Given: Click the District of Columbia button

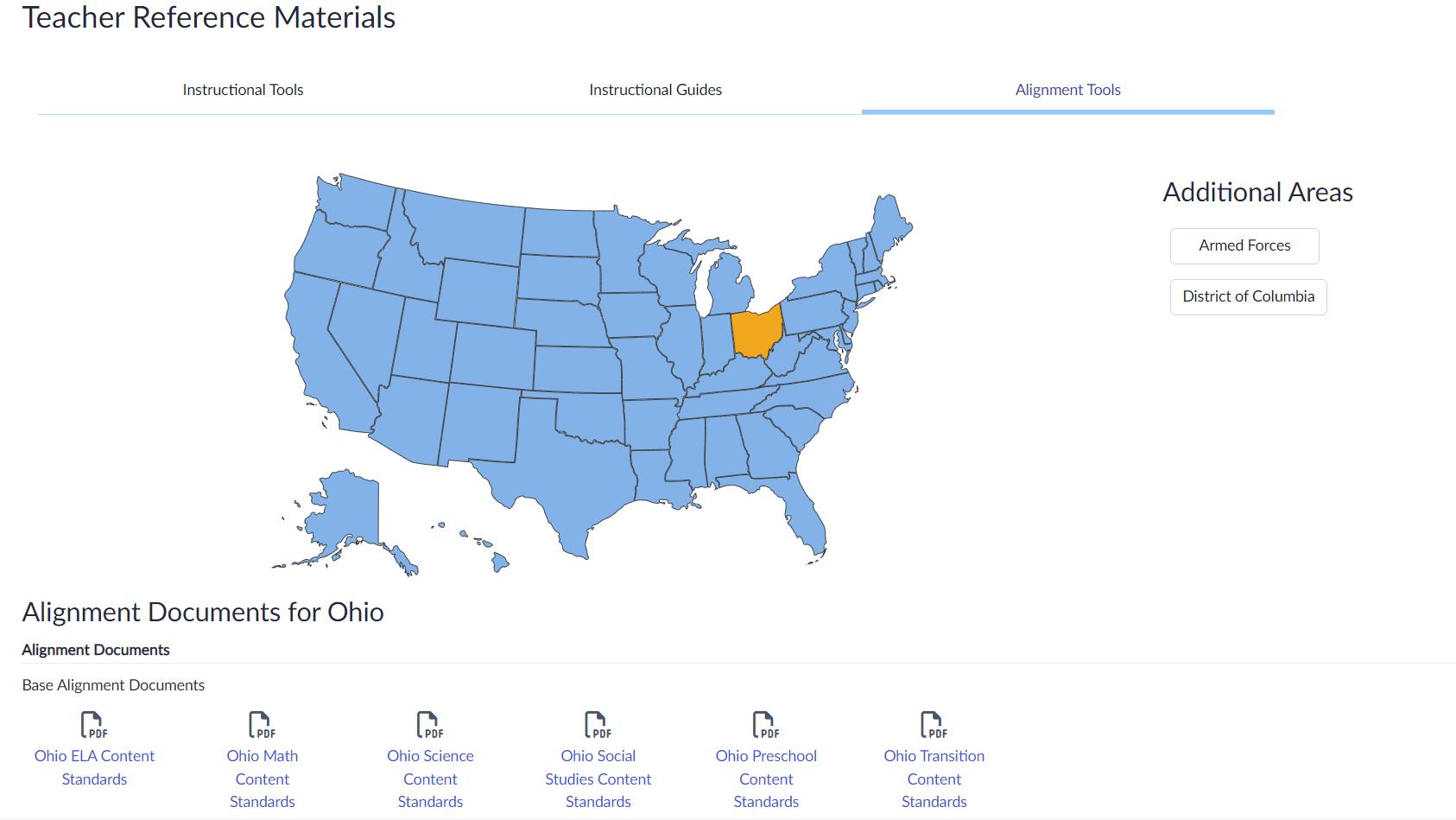Looking at the screenshot, I should [x=1248, y=297].
